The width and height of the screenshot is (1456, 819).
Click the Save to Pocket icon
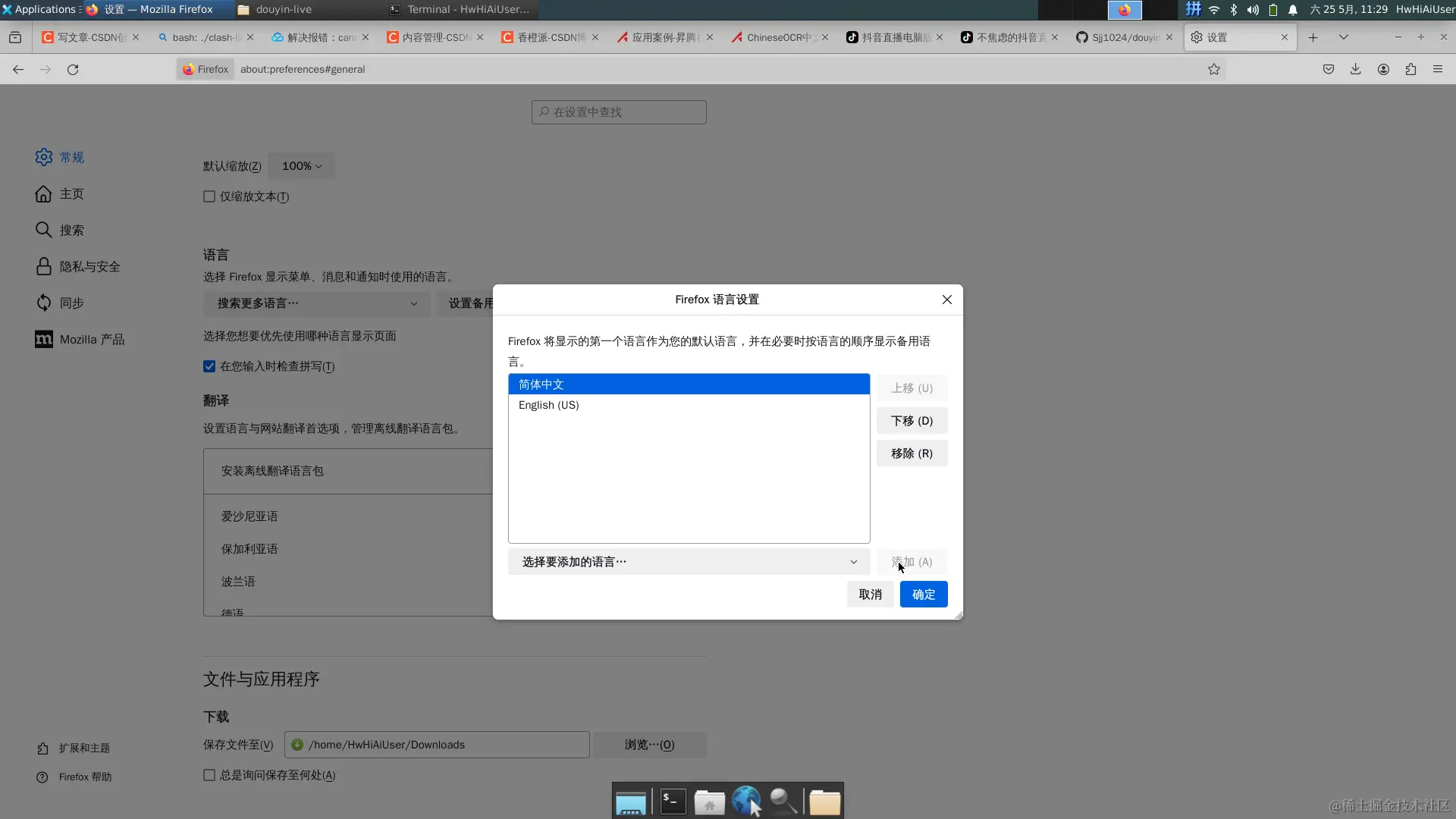pos(1329,69)
